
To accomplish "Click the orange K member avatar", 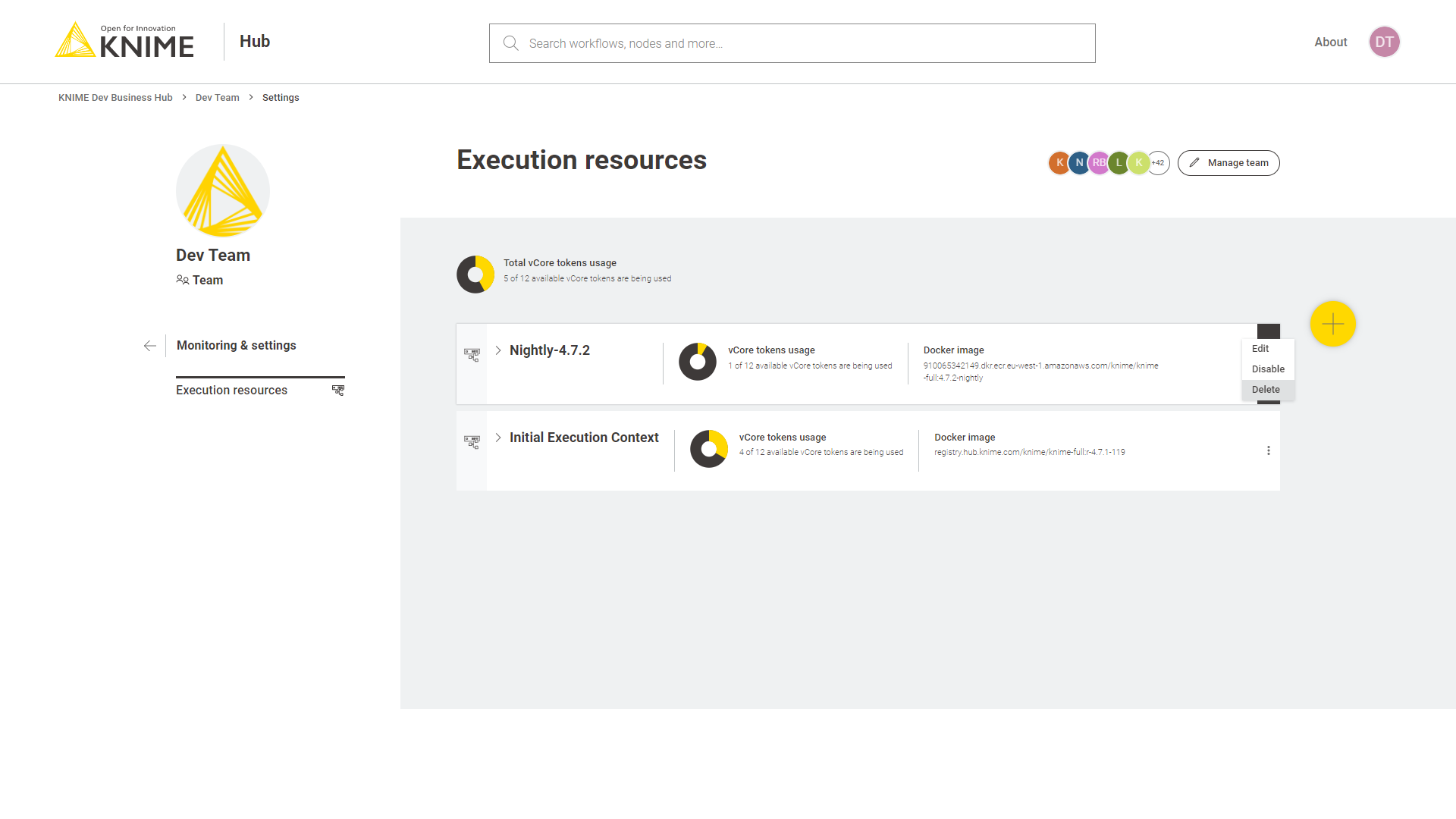I will pos(1059,162).
